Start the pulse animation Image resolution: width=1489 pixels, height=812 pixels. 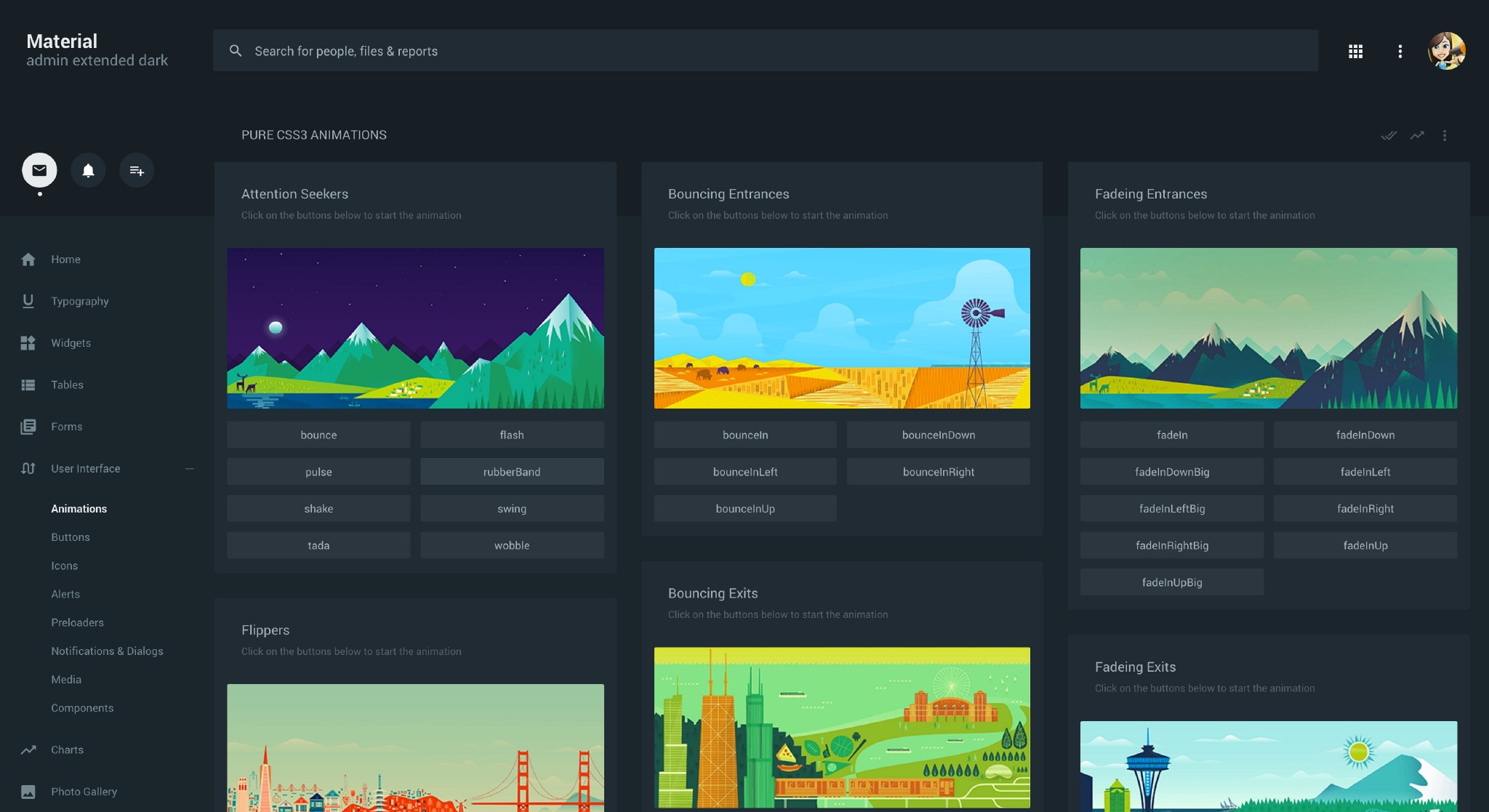coord(318,472)
